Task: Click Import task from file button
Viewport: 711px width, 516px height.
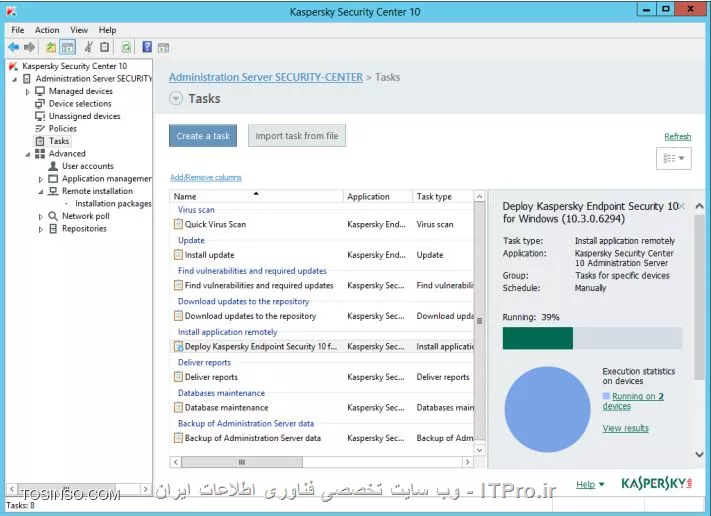Action: click(297, 136)
